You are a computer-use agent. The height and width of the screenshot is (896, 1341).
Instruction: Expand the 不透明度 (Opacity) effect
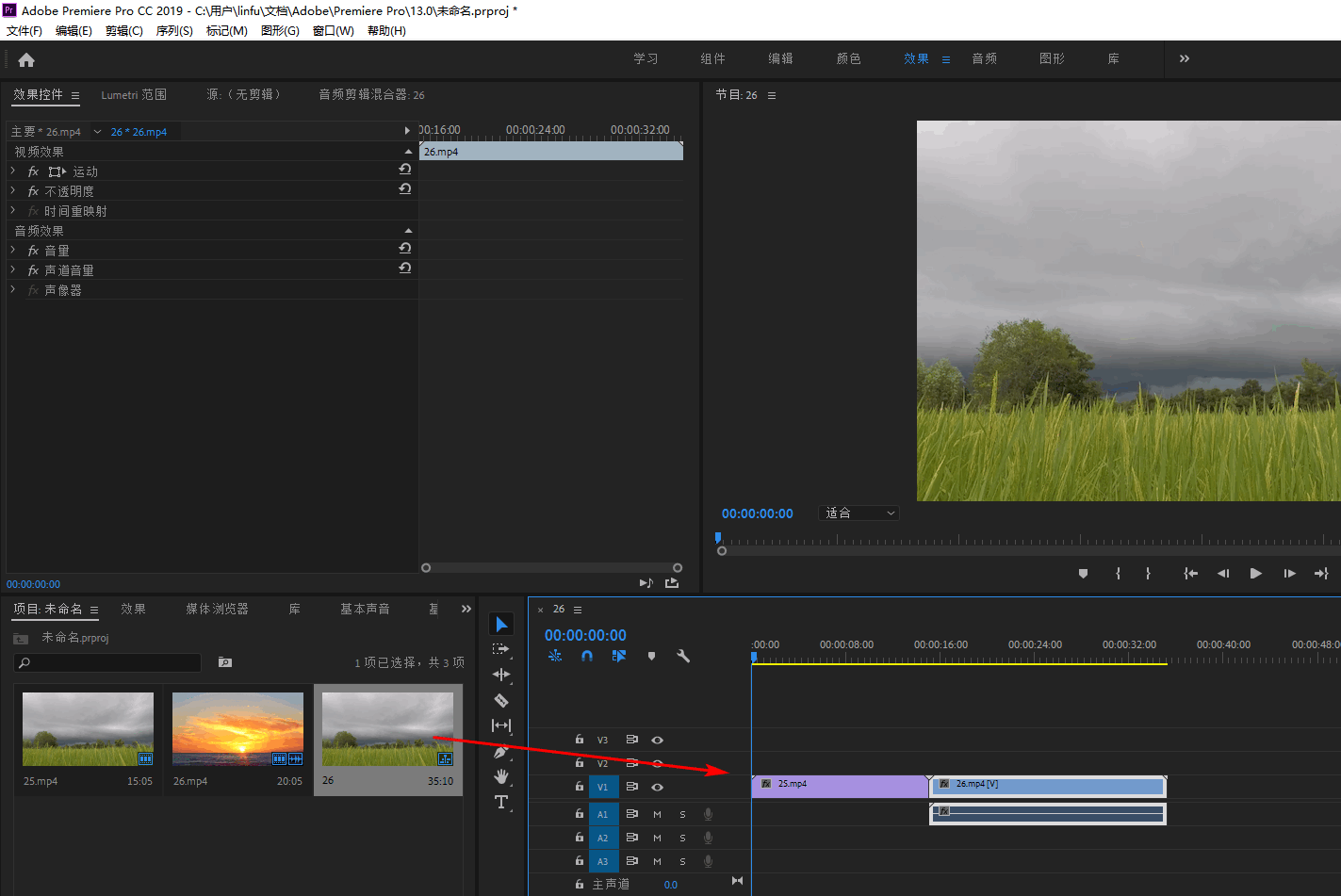coord(13,191)
